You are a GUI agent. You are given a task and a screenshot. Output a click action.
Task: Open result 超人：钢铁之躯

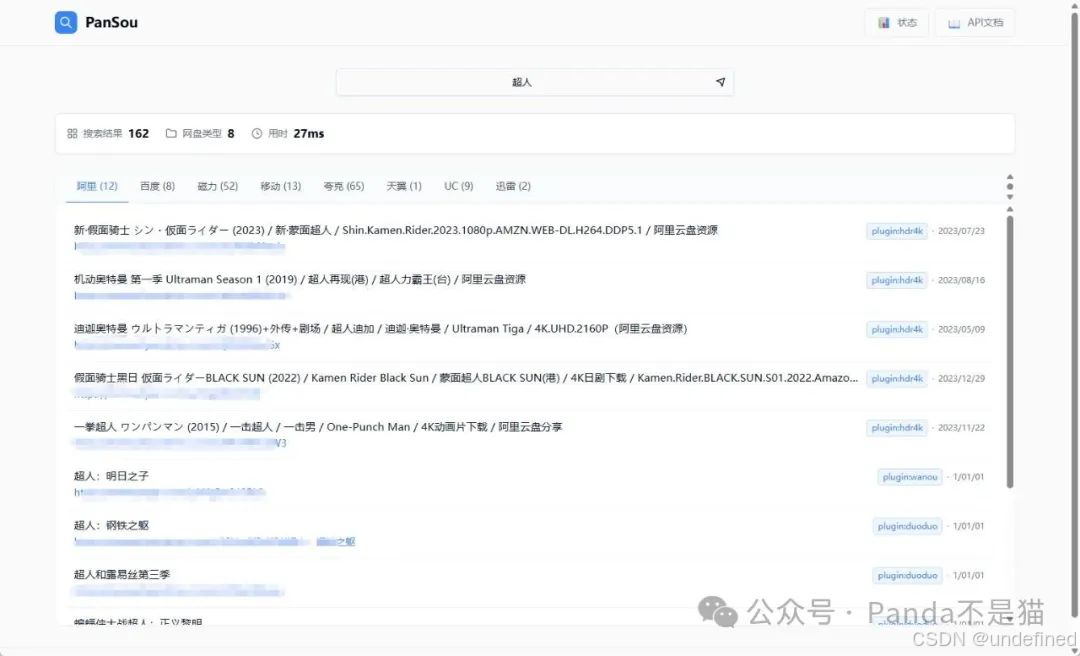[x=111, y=526]
